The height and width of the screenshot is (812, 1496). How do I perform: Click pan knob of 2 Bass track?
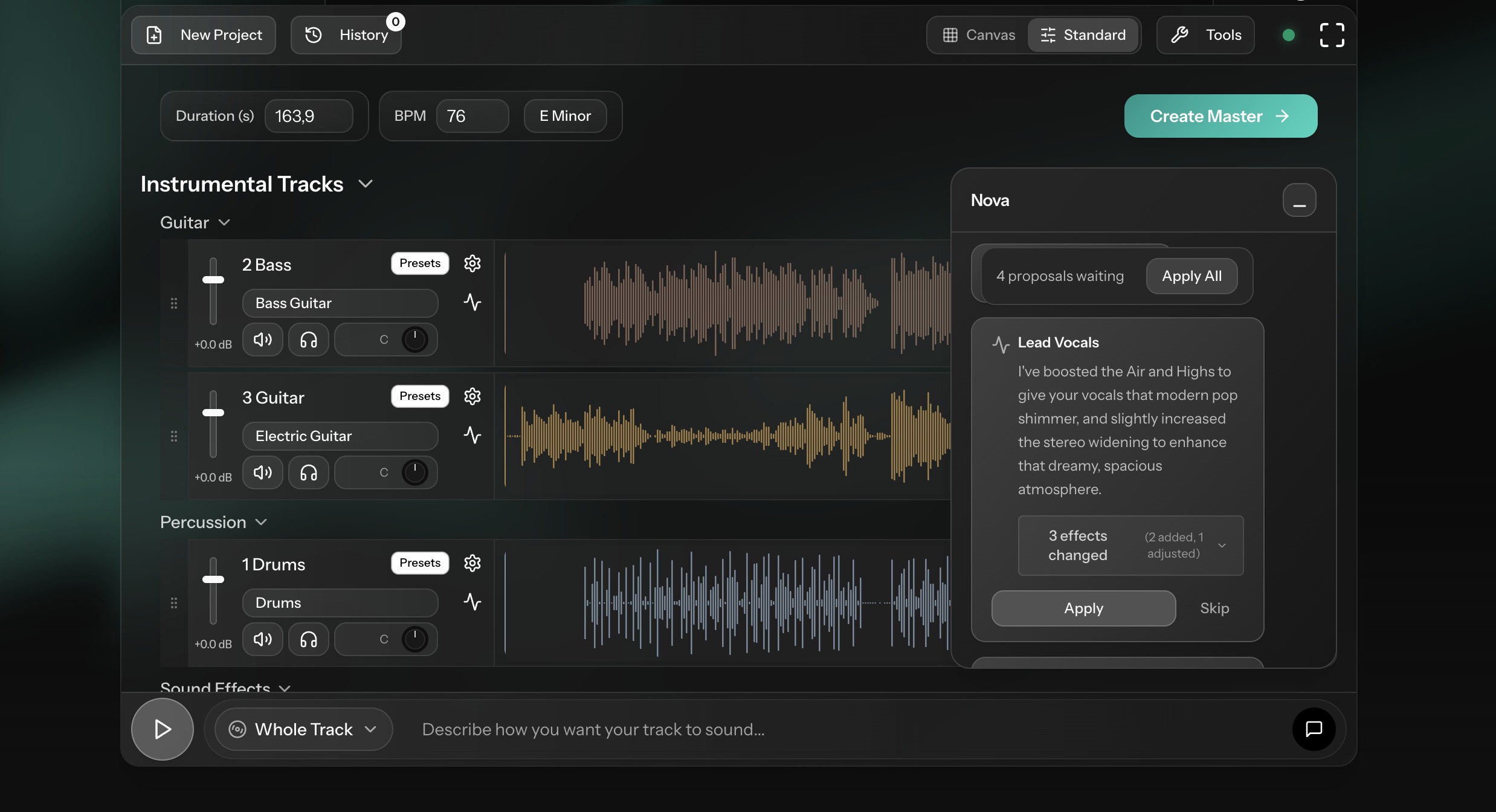415,340
